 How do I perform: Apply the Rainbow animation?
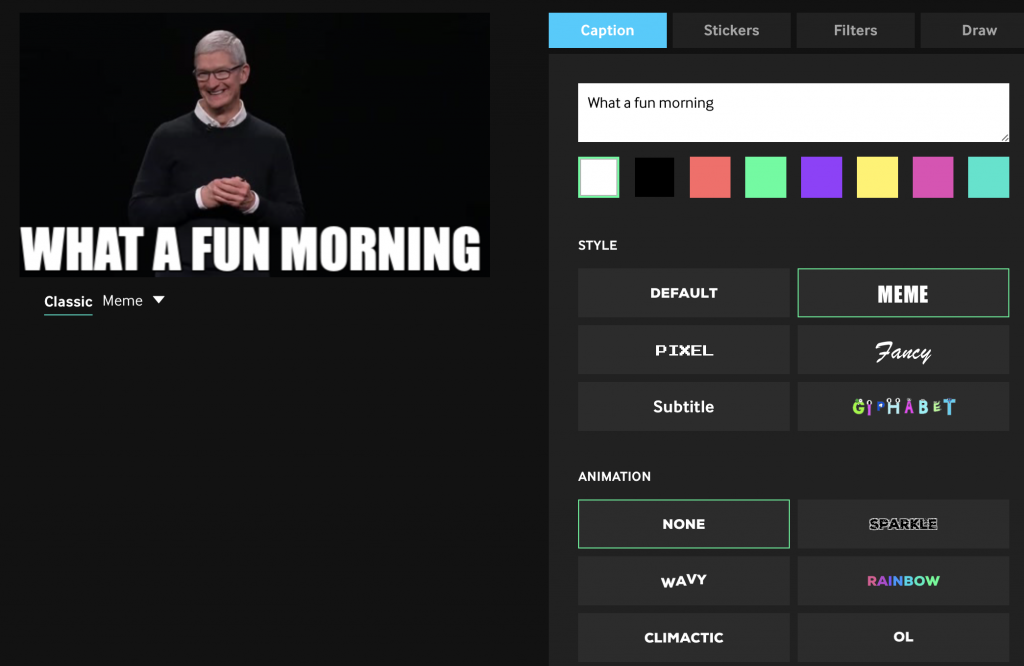click(903, 581)
